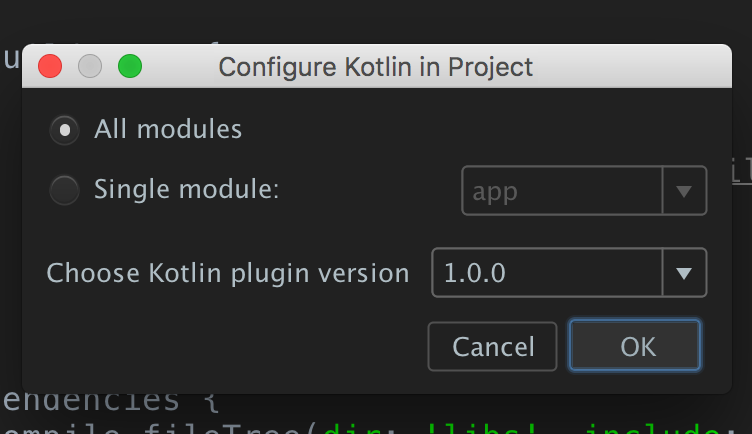
Task: Click the green zoom window button
Action: [130, 67]
